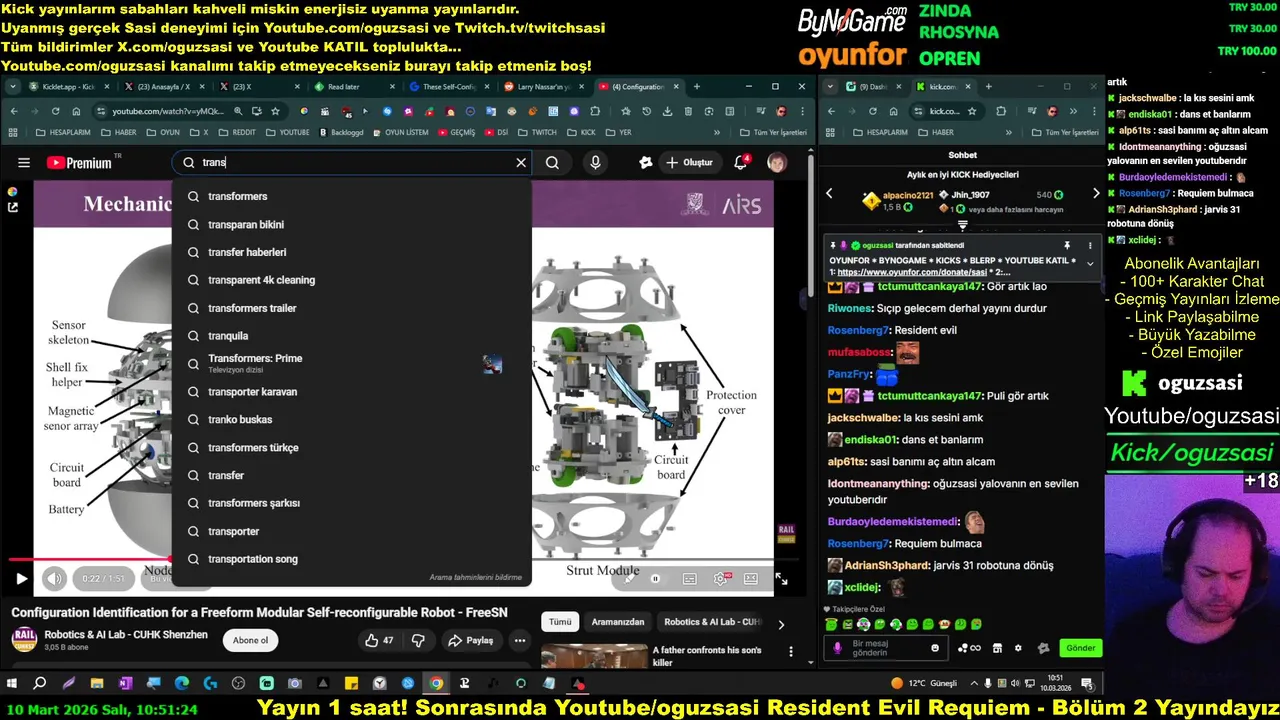Show previous gifter with left arrow

tap(829, 194)
